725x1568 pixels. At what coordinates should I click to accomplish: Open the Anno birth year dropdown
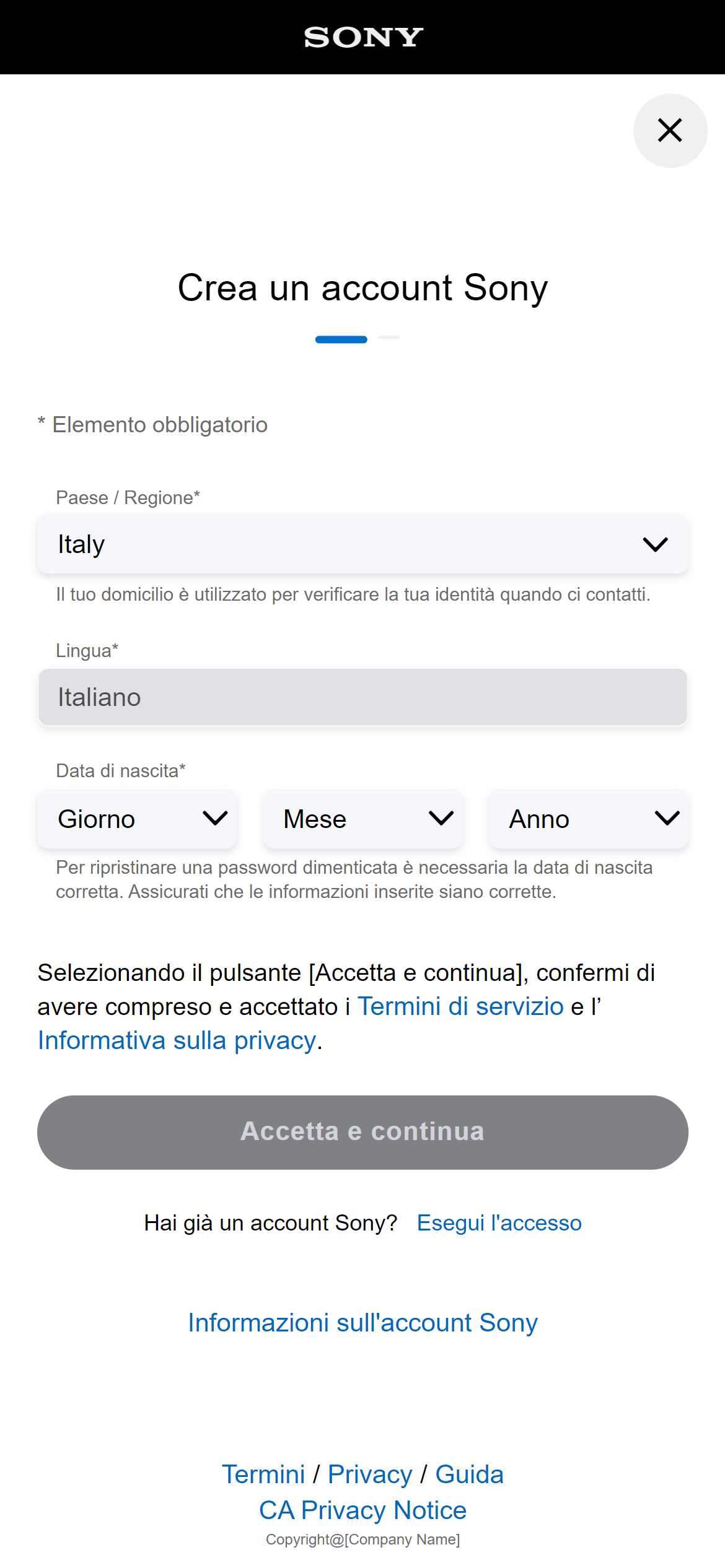click(589, 819)
